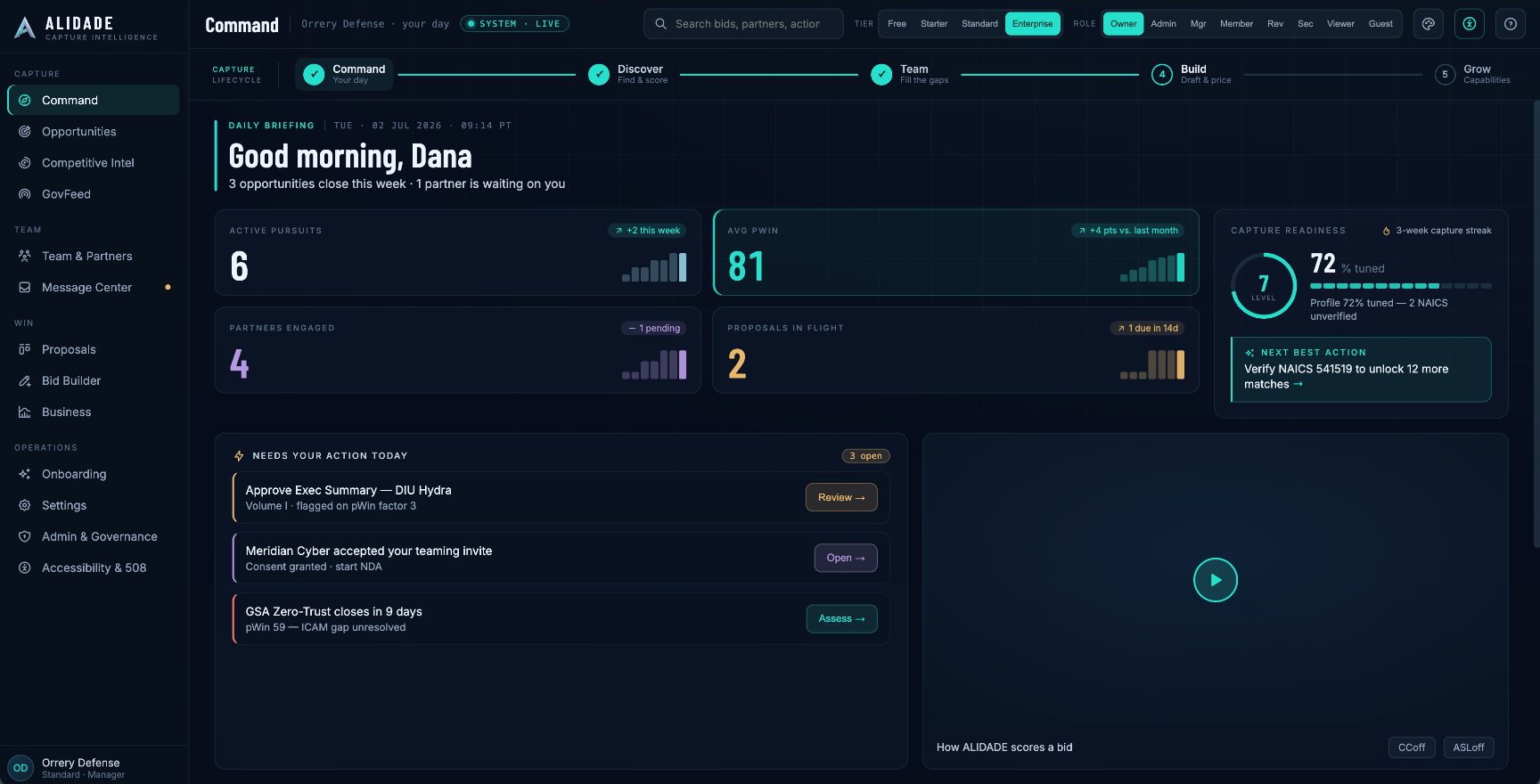
Task: Click Review for DIU Hydra summary
Action: pos(841,498)
